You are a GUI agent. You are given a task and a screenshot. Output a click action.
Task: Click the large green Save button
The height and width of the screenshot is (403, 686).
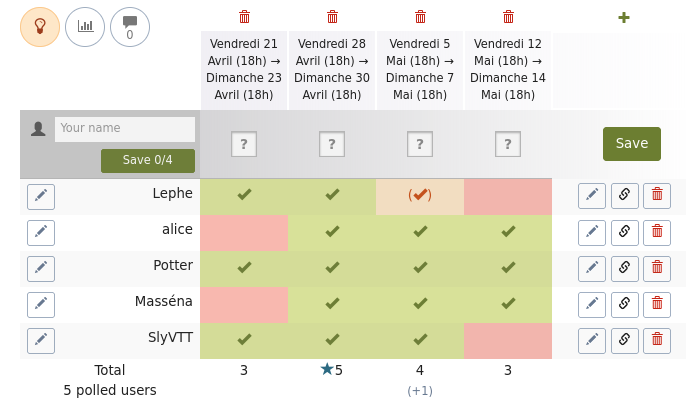pos(632,144)
